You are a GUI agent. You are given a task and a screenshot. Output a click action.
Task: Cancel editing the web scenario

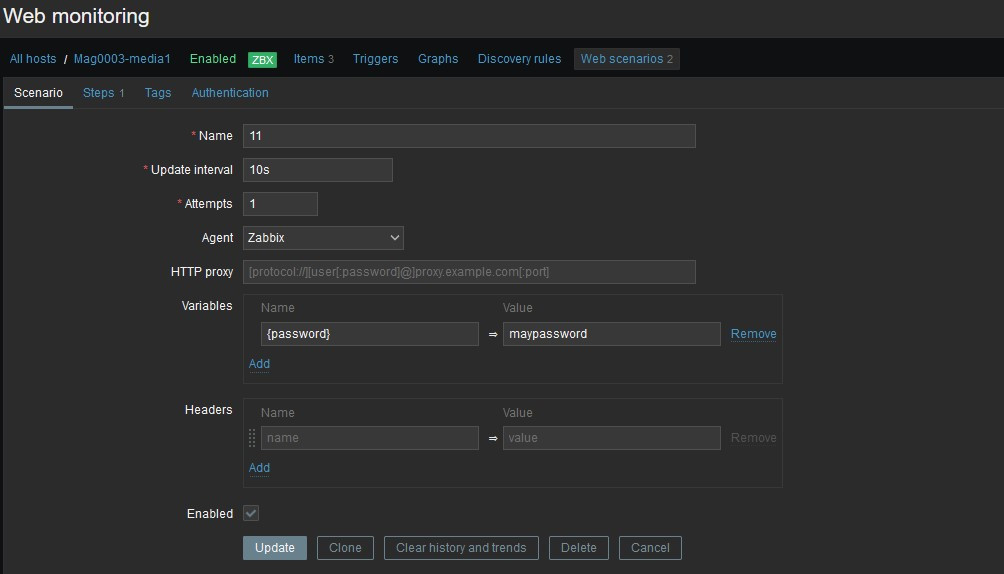[x=650, y=548]
